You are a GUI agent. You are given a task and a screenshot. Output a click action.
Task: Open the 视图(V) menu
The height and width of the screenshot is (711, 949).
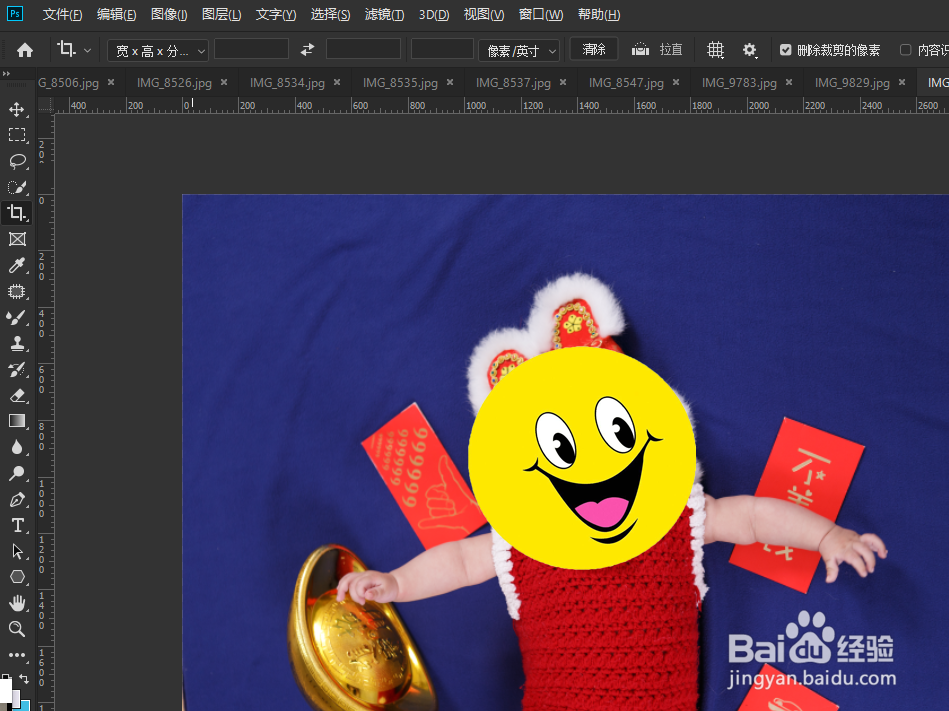(x=484, y=15)
